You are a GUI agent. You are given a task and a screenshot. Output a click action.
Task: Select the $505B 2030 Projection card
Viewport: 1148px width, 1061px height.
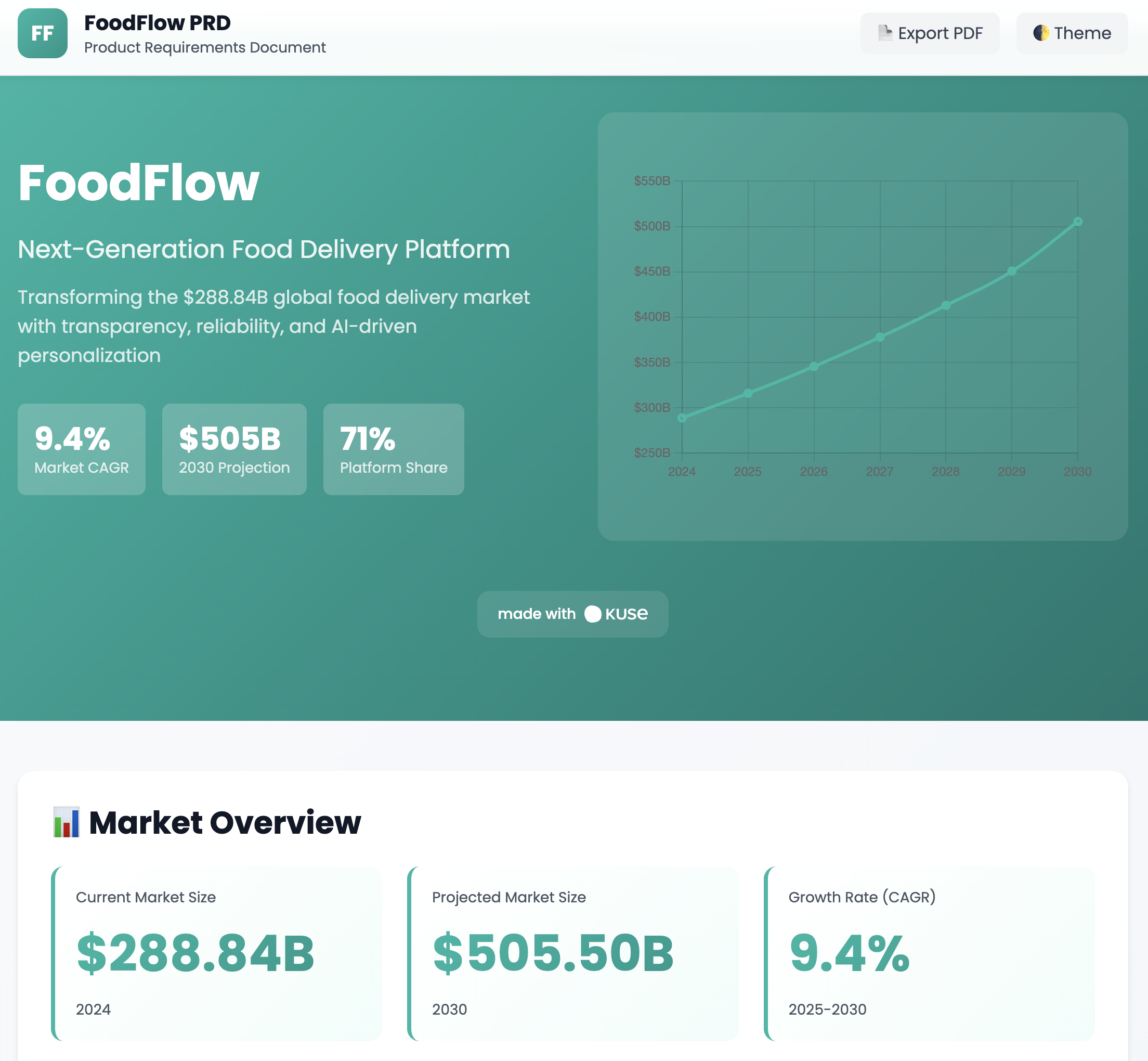coord(234,449)
